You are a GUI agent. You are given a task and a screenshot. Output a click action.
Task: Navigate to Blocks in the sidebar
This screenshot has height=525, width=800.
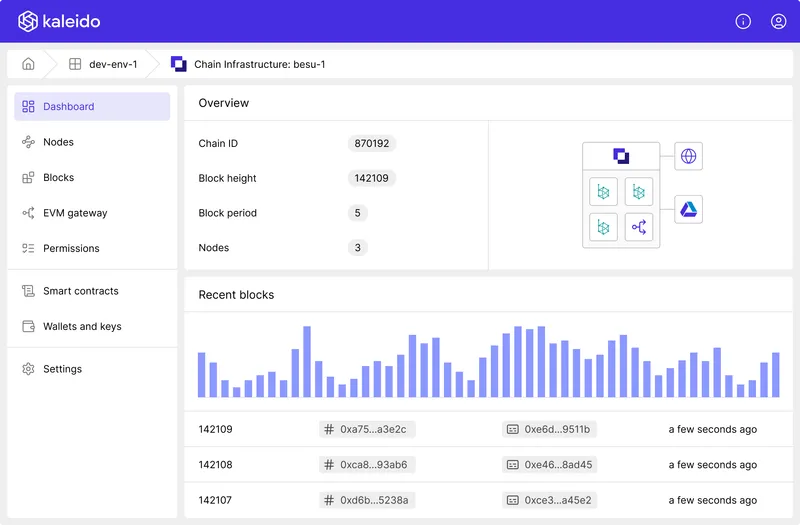pos(58,177)
